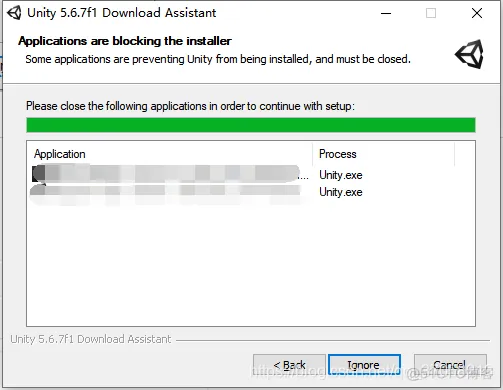The image size is (503, 390).
Task: Click the large Unity logo in the header
Action: [x=470, y=54]
